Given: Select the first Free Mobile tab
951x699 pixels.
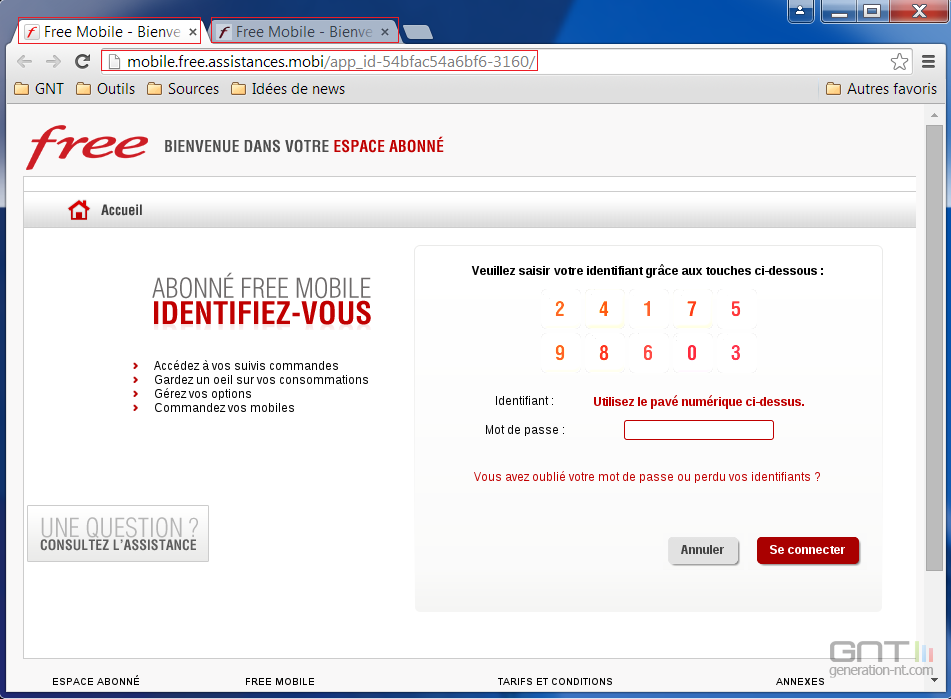Looking at the screenshot, I should pos(109,32).
